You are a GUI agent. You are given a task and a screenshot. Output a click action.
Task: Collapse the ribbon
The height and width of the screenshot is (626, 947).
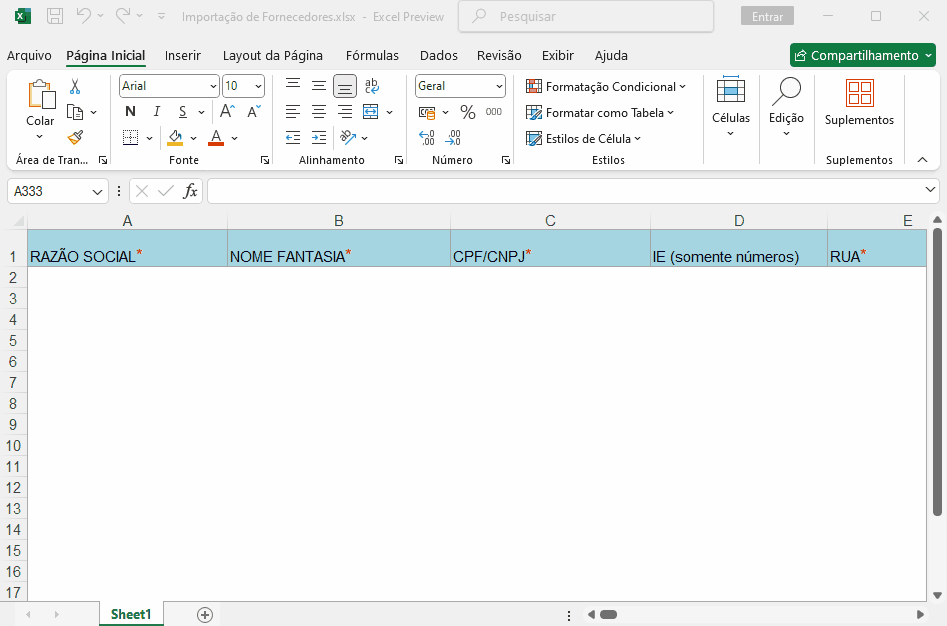tap(922, 160)
